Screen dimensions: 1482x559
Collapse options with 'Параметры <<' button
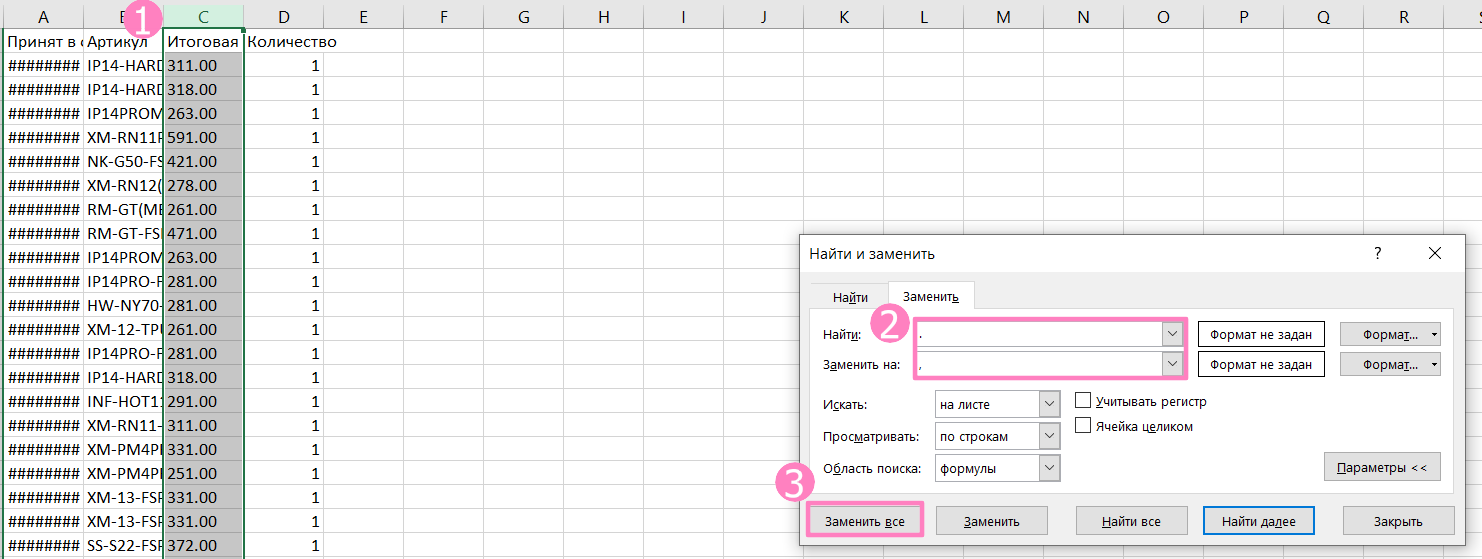1381,467
